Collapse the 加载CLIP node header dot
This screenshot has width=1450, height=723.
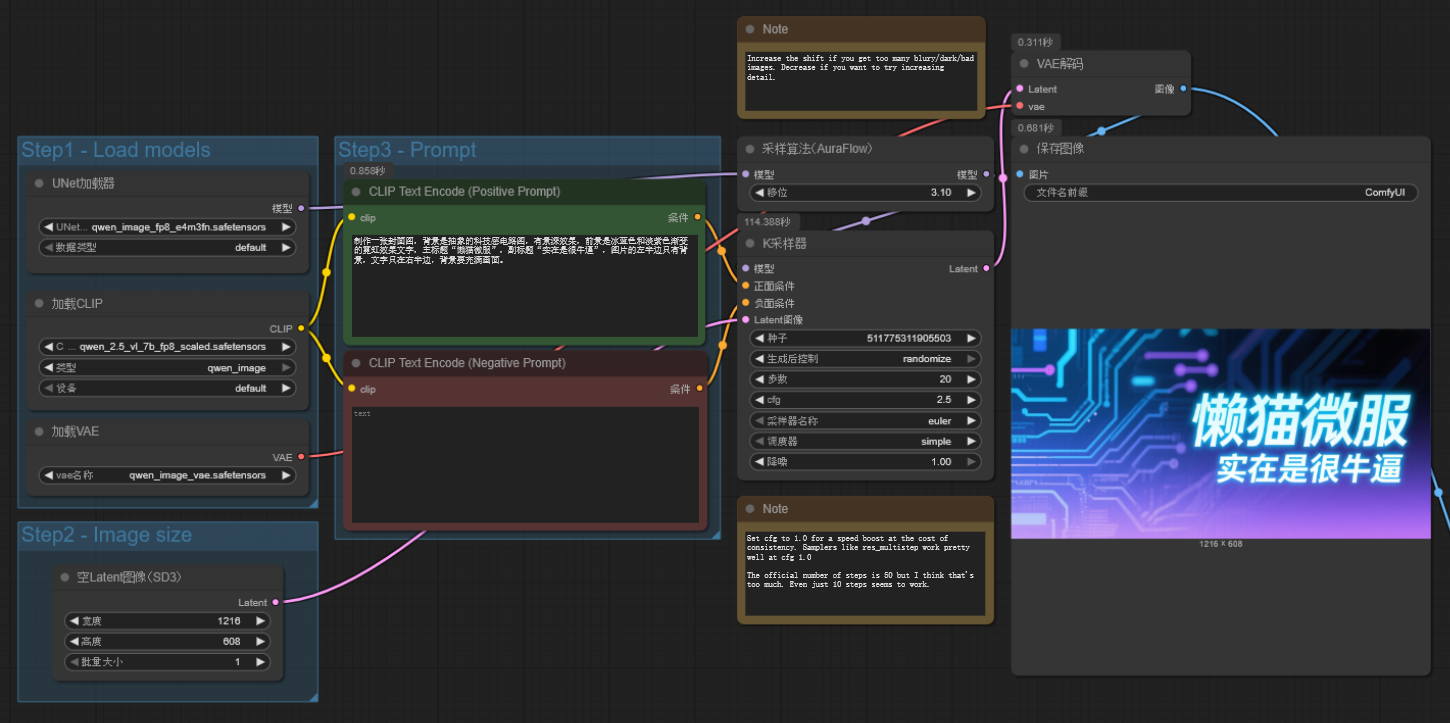click(40, 303)
